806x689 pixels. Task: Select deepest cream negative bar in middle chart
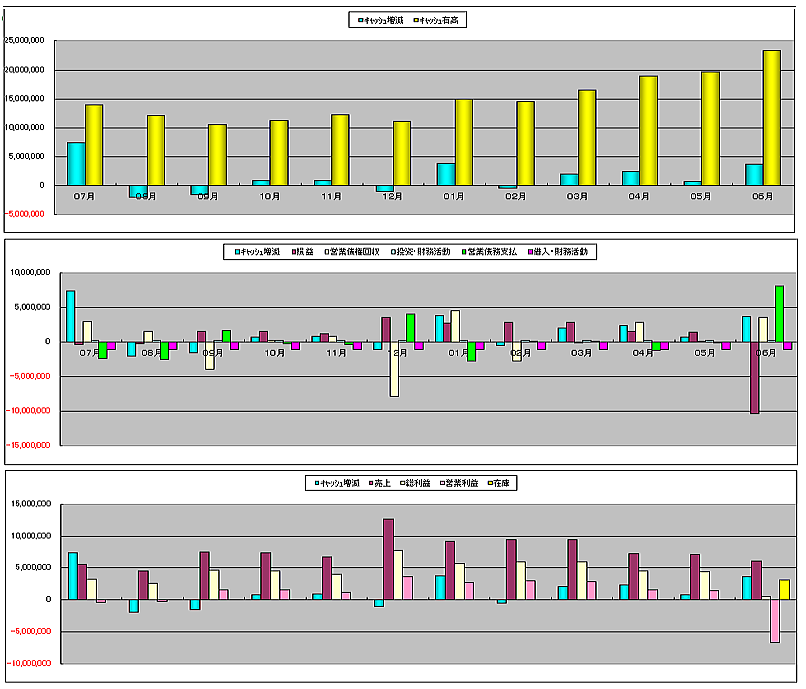point(395,369)
